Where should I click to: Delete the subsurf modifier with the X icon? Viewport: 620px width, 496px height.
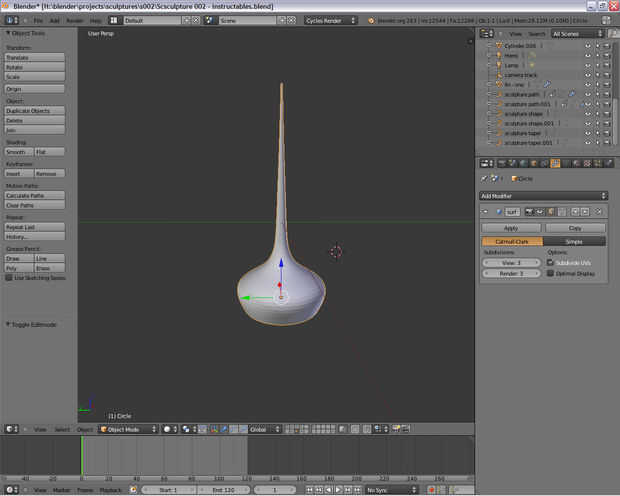point(599,212)
